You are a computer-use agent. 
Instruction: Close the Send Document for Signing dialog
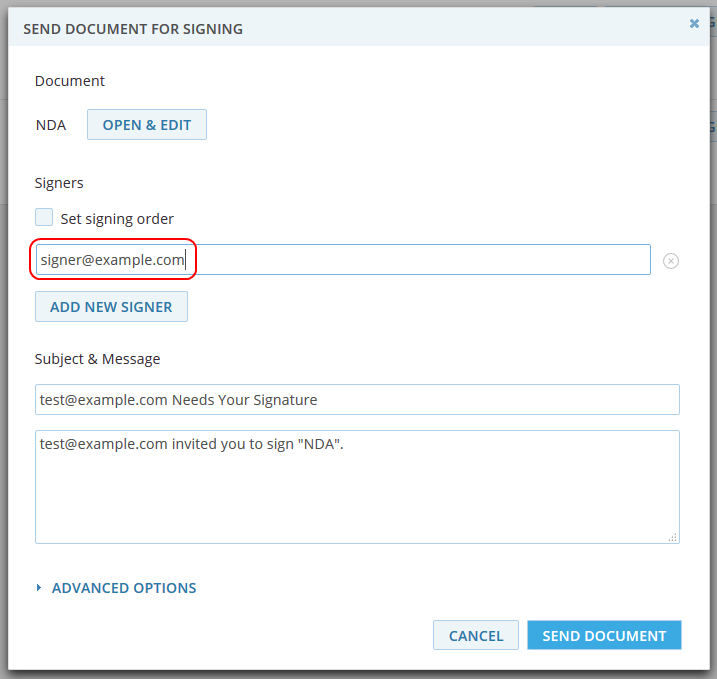694,23
